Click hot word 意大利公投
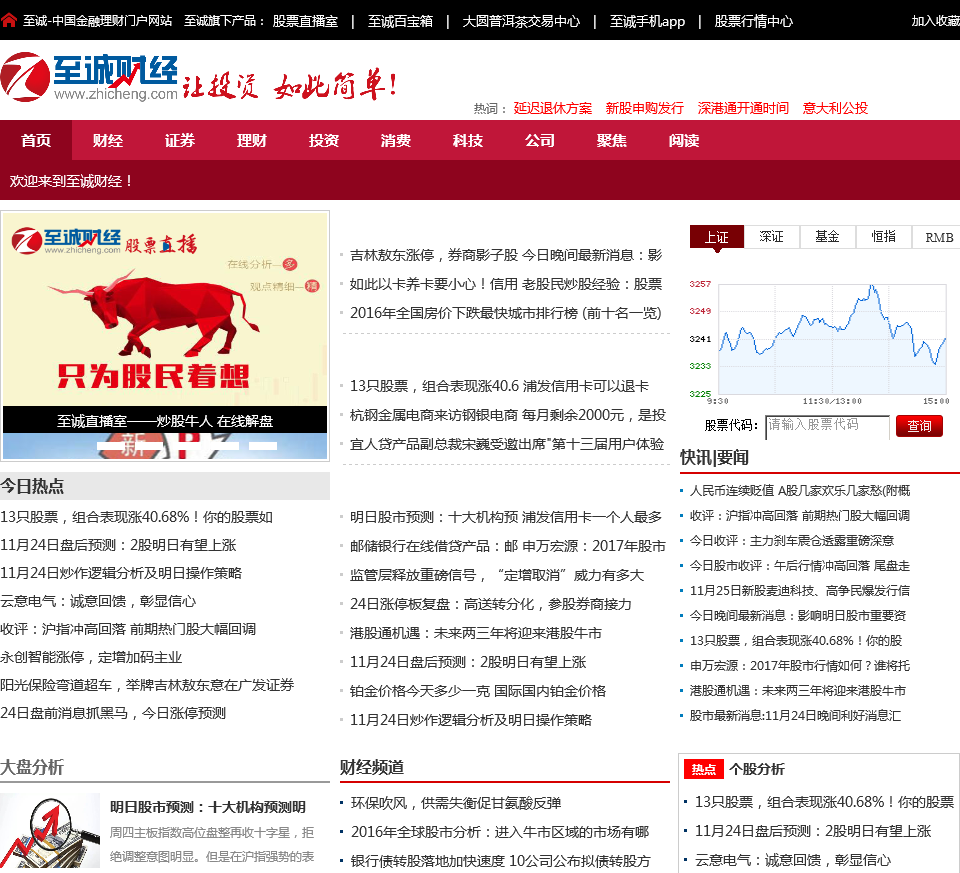Screen dimensions: 960x873 click(835, 108)
